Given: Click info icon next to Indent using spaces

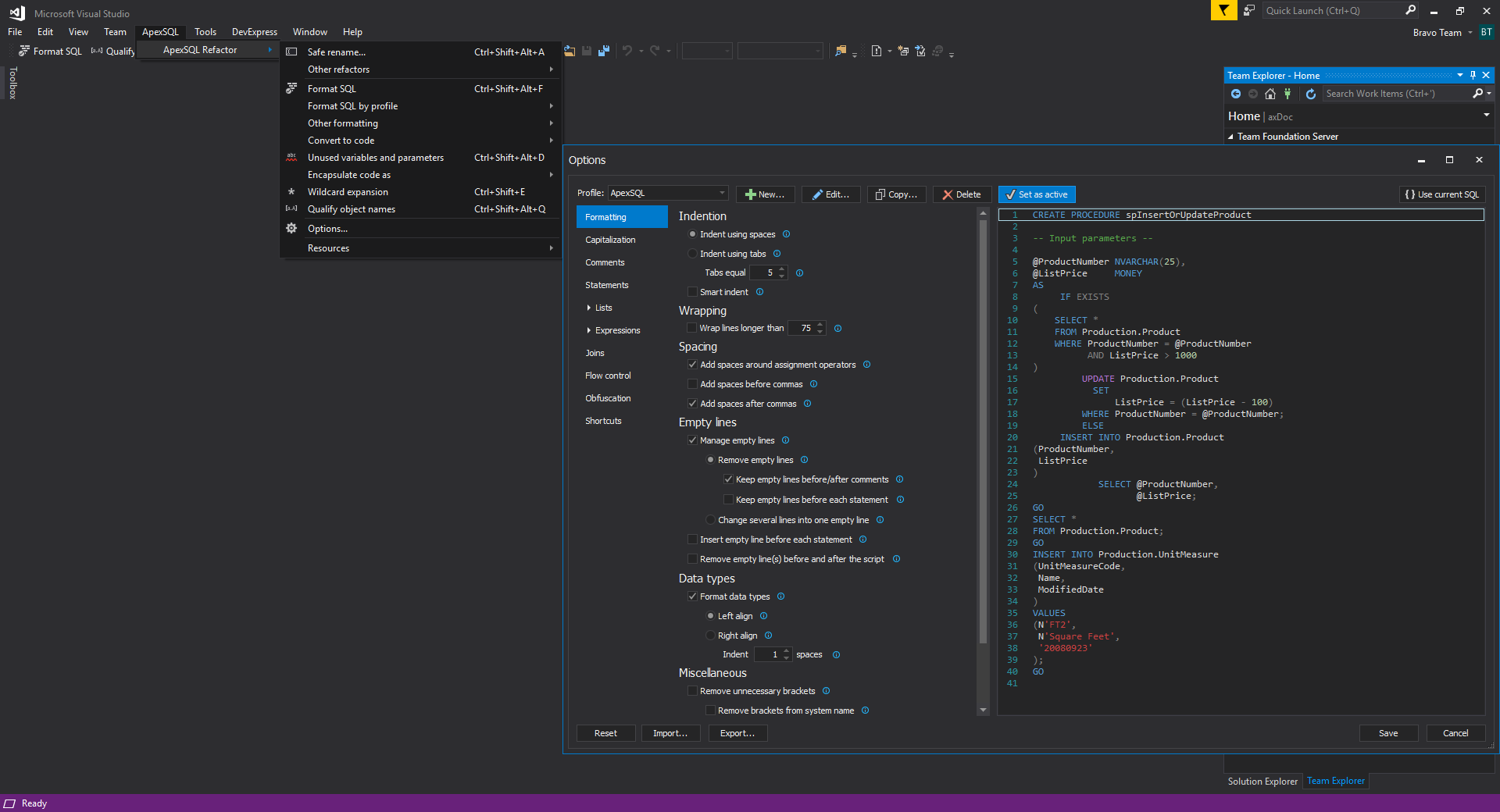Looking at the screenshot, I should click(x=786, y=234).
